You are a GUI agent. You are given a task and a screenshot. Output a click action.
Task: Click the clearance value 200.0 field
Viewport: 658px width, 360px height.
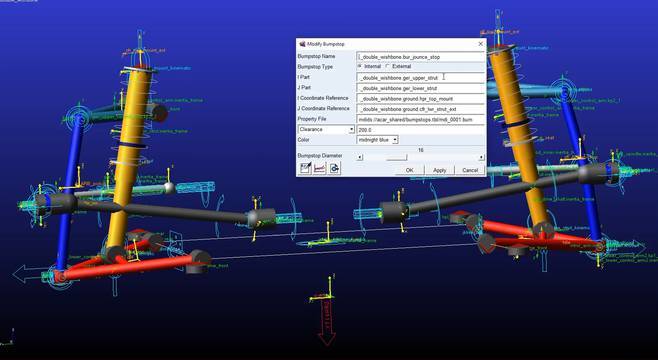point(420,130)
